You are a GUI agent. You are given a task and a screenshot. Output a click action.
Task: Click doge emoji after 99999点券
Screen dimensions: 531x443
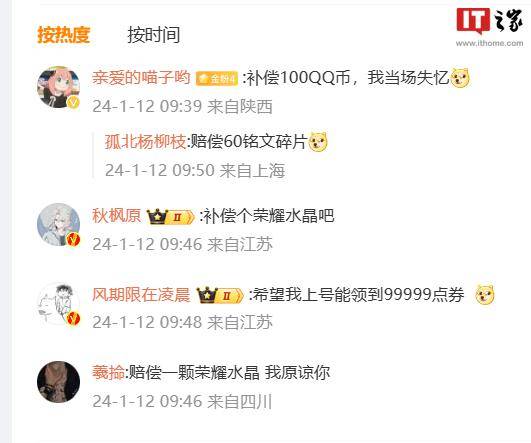click(x=485, y=294)
